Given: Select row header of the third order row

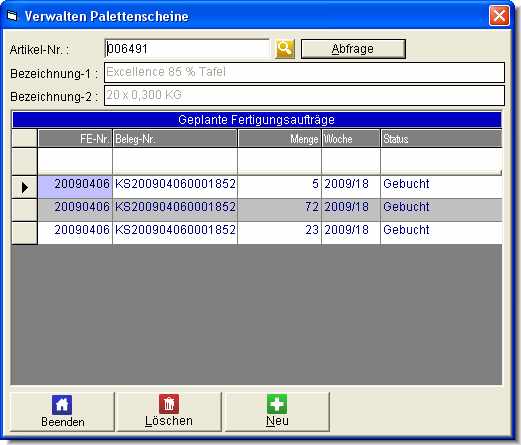Looking at the screenshot, I should pos(24,233).
